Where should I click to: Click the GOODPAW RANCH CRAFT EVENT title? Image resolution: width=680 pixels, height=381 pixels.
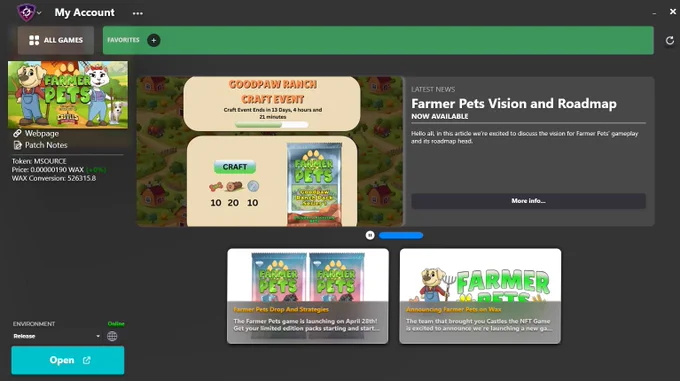coord(273,91)
